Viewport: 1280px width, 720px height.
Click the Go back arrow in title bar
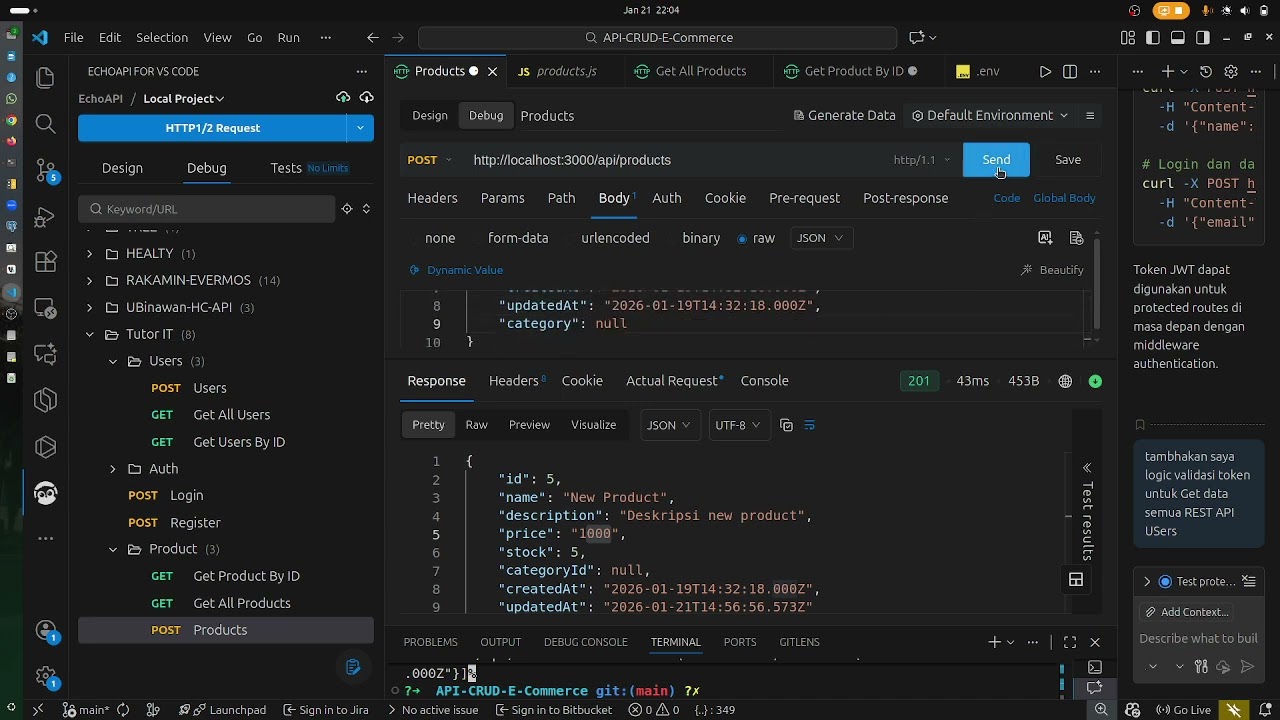[373, 38]
